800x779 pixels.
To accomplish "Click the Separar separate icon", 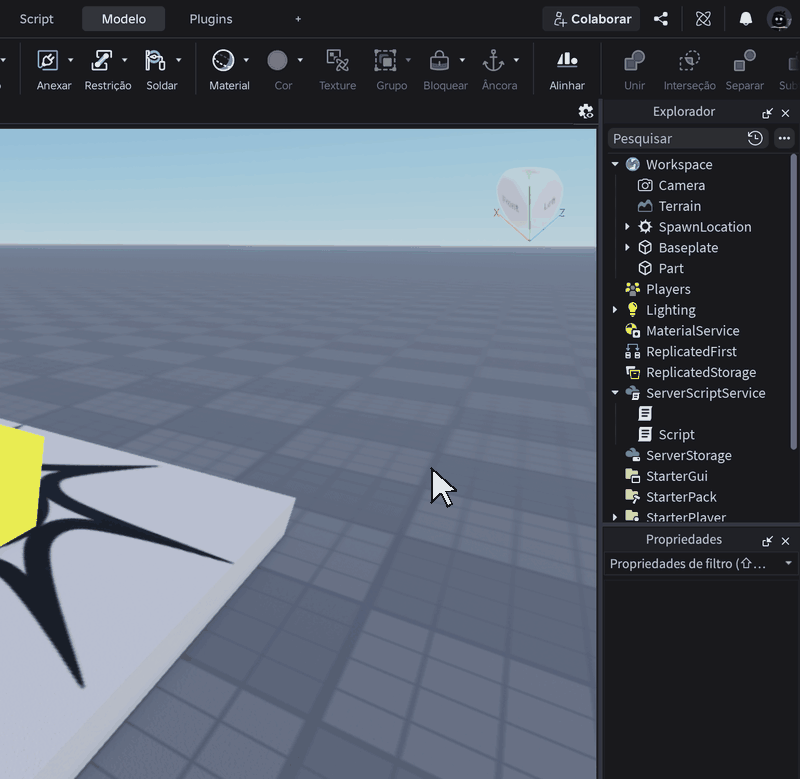I will [x=744, y=60].
